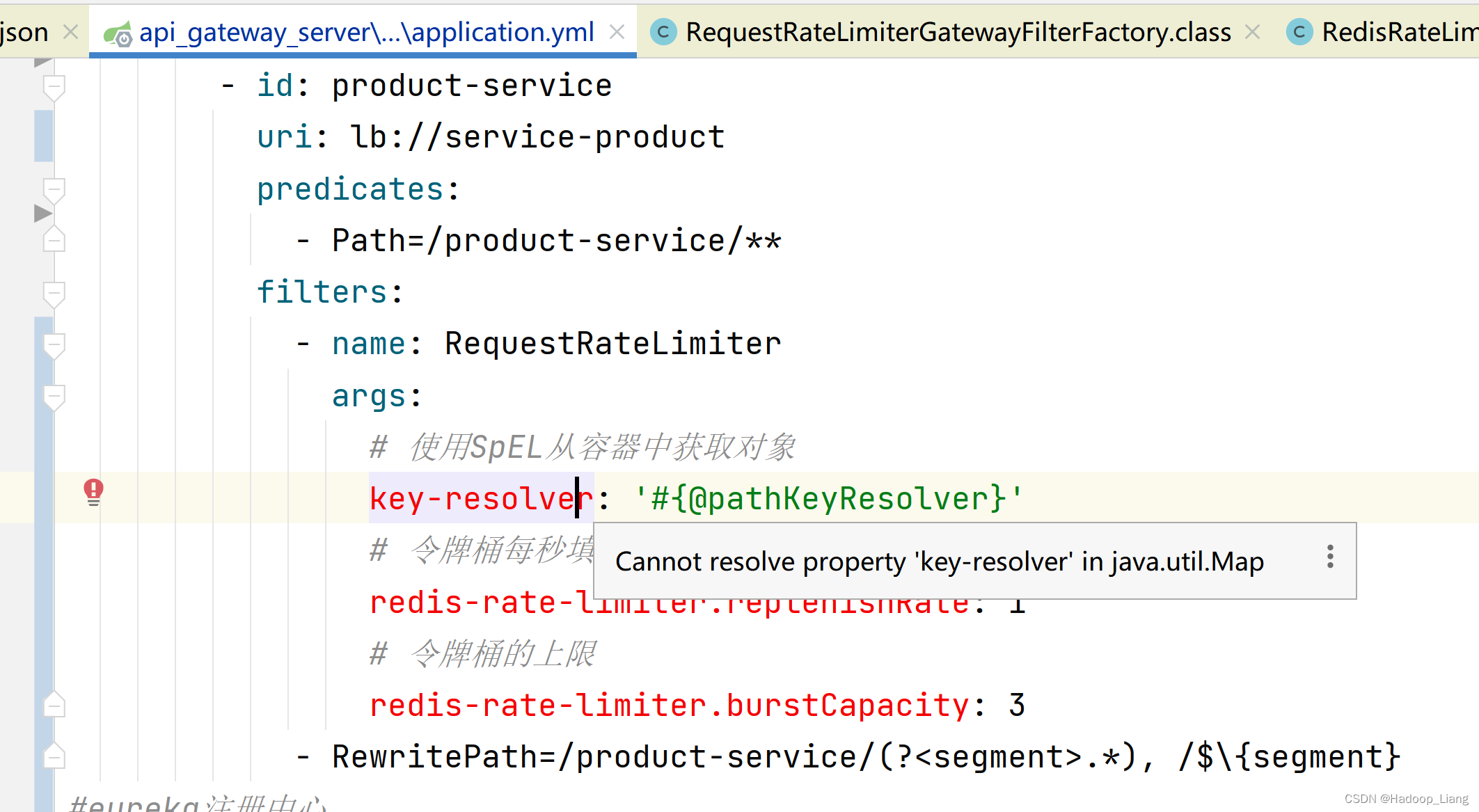
Task: Open the tooltip three-dot options menu
Action: (x=1329, y=557)
